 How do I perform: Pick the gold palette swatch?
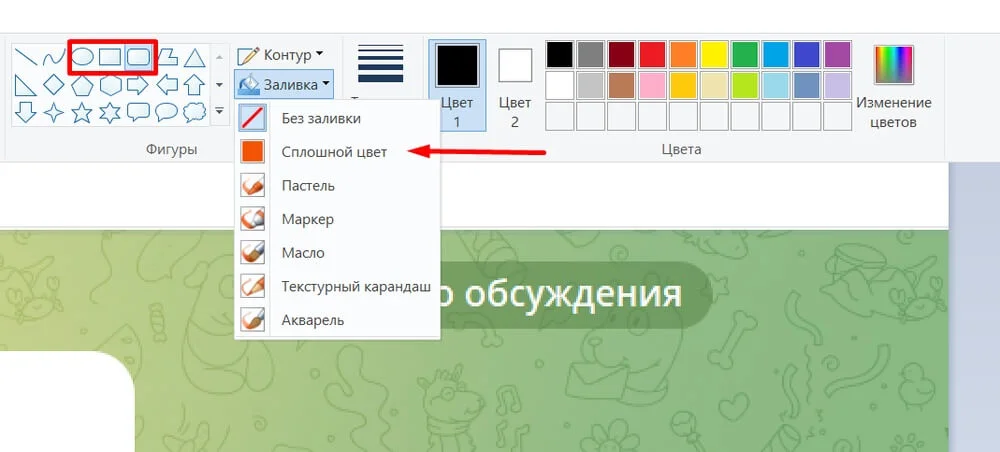[x=683, y=85]
